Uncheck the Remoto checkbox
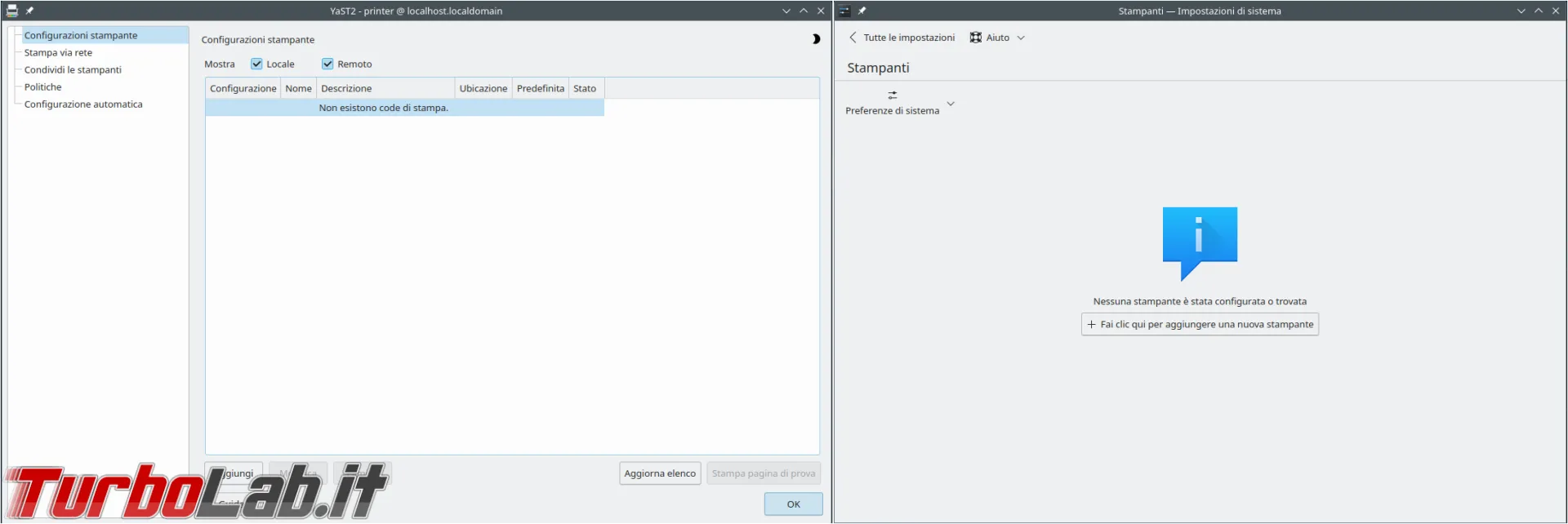Image resolution: width=1568 pixels, height=524 pixels. click(327, 64)
